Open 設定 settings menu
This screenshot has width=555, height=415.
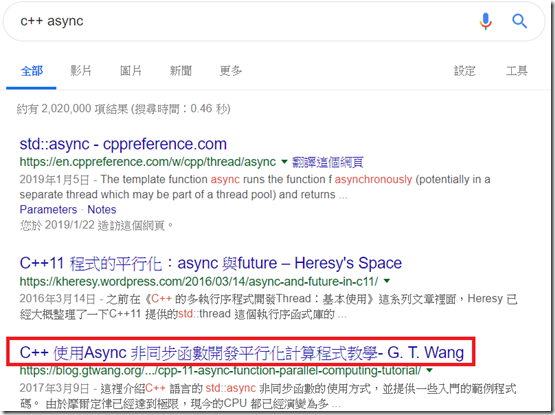pos(464,71)
